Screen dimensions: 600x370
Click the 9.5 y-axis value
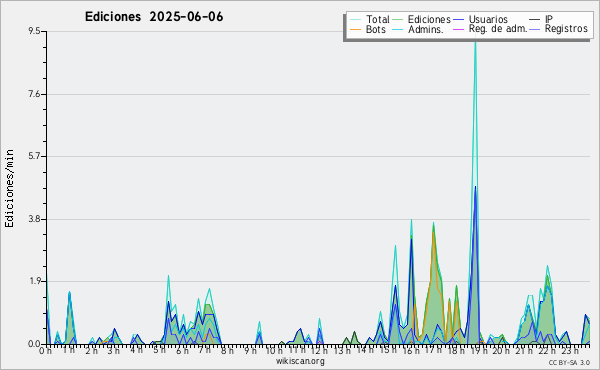coord(34,31)
